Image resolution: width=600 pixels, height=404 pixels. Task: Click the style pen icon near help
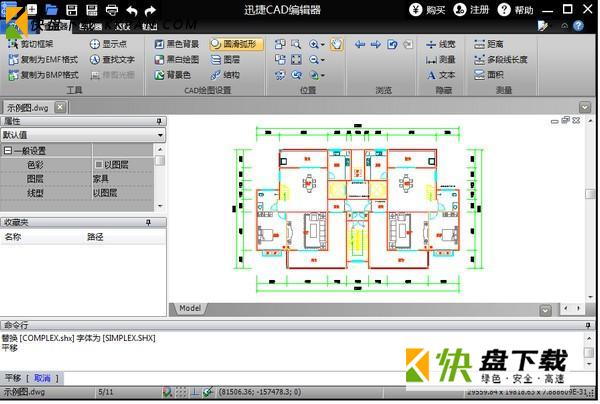point(543,26)
